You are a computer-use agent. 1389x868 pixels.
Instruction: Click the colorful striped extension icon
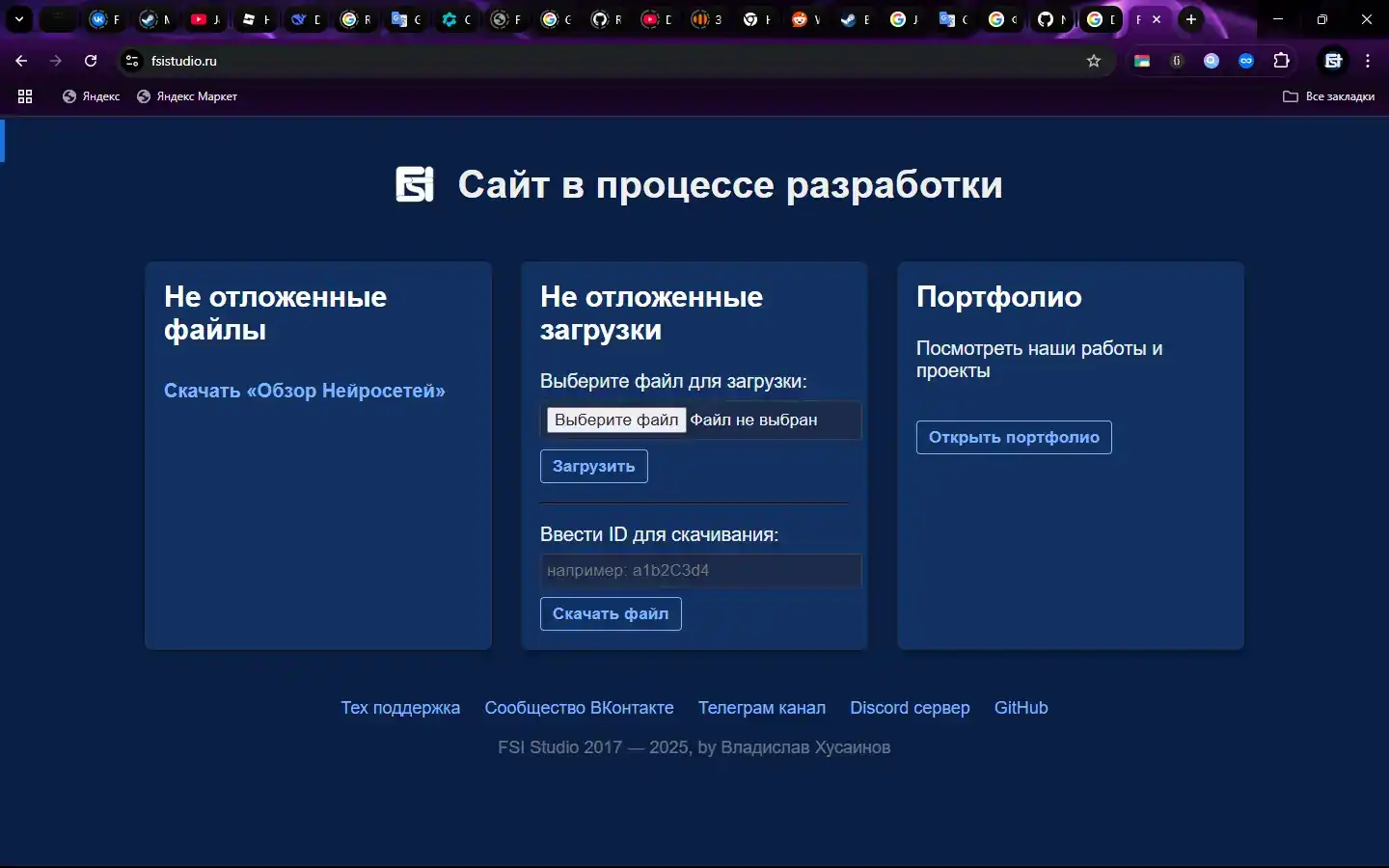[x=1142, y=61]
